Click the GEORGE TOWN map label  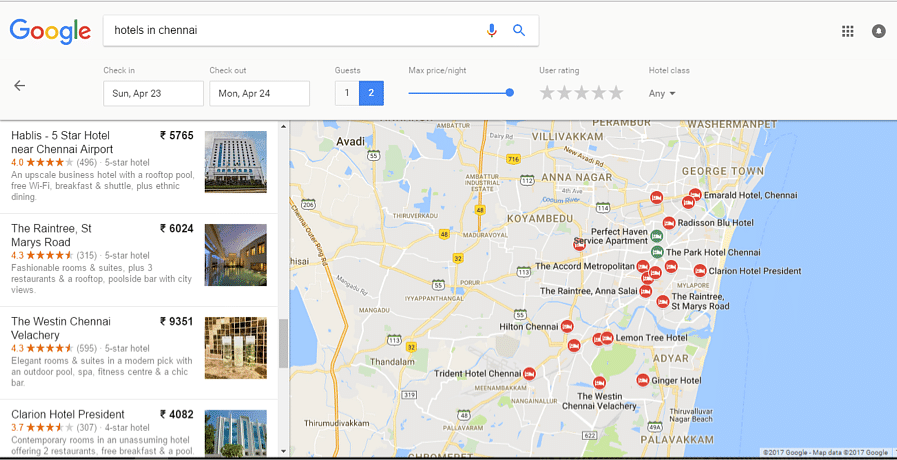[723, 171]
